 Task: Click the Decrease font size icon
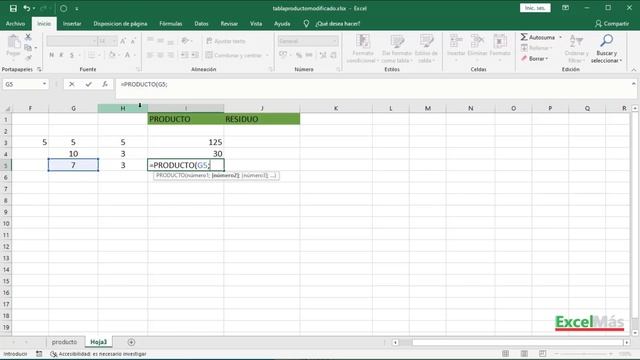[x=133, y=41]
